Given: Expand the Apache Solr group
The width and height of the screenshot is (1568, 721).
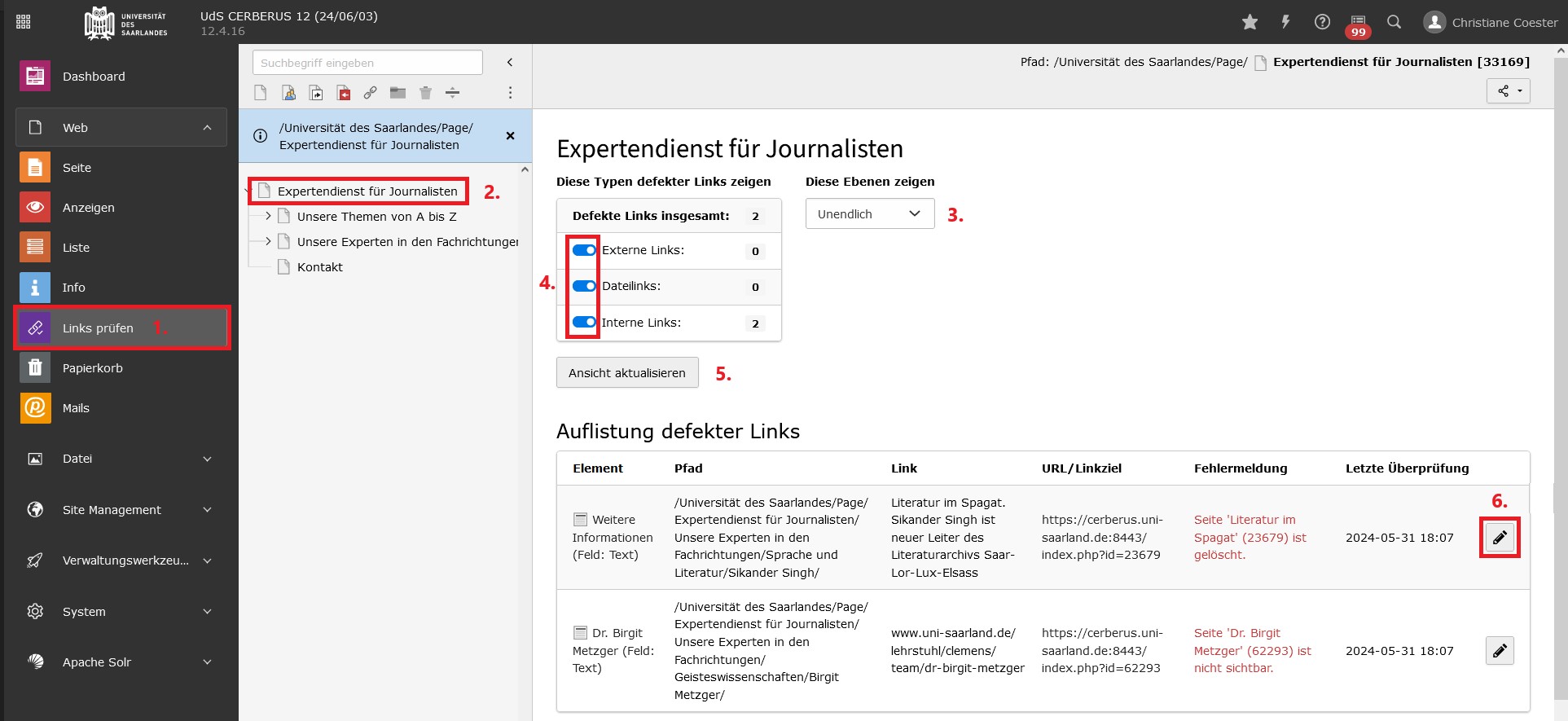Looking at the screenshot, I should pyautogui.click(x=121, y=662).
